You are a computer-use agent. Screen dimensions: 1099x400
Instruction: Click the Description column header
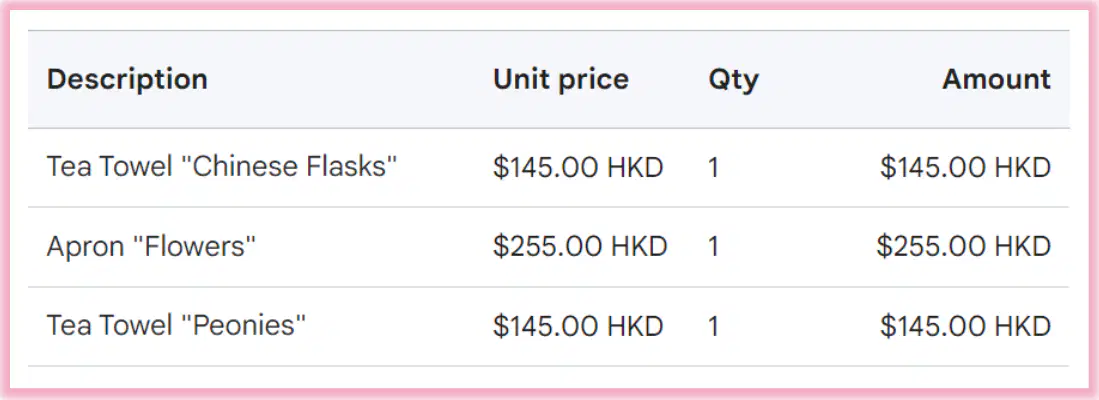[x=127, y=79]
